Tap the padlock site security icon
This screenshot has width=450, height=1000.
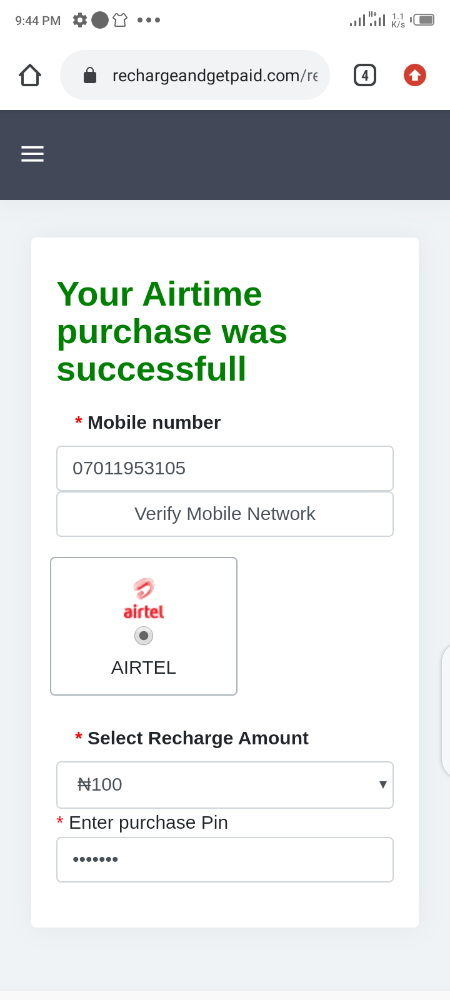pos(90,75)
